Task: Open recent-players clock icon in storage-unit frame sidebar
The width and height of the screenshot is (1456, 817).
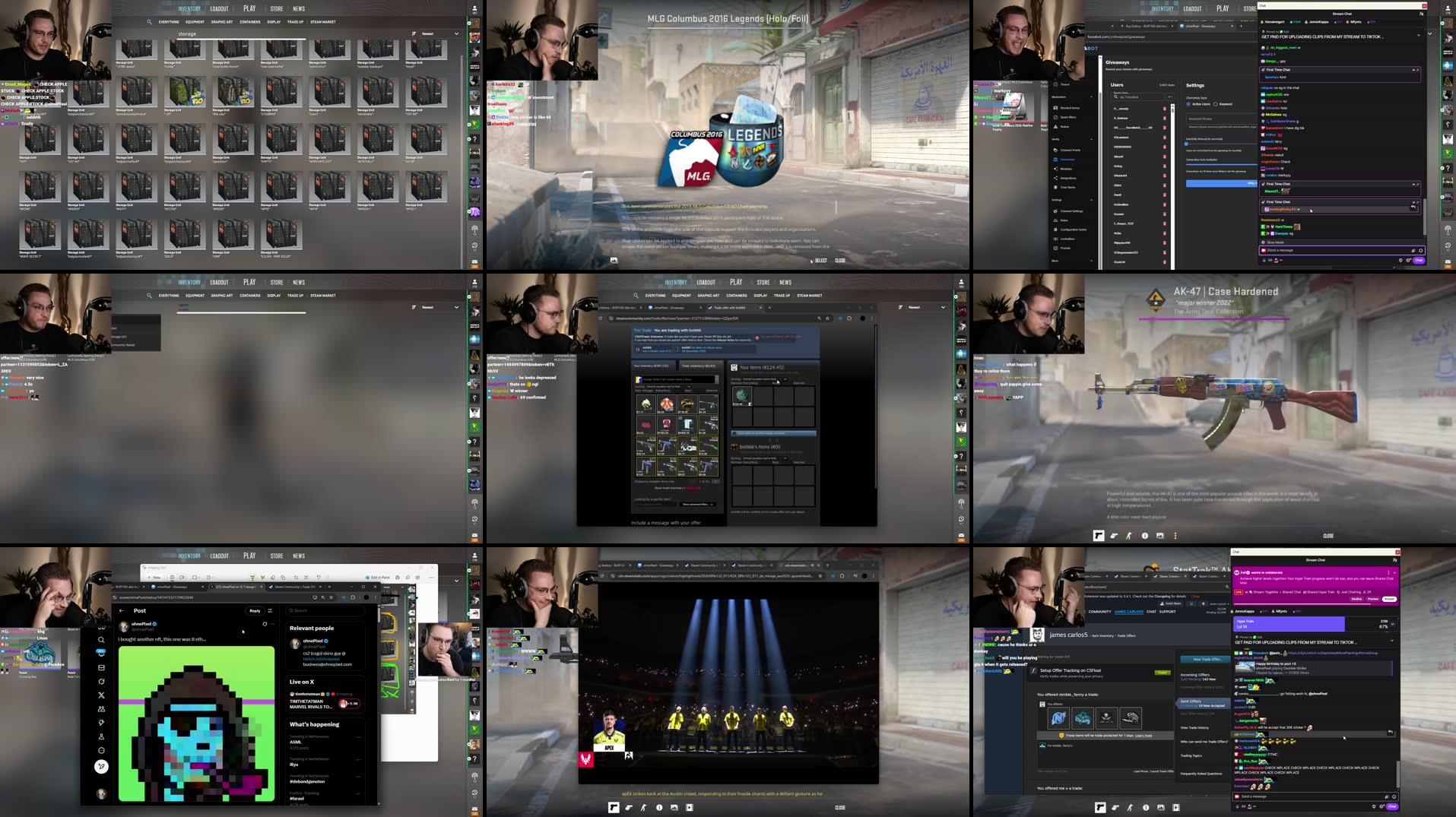Action: [x=474, y=245]
